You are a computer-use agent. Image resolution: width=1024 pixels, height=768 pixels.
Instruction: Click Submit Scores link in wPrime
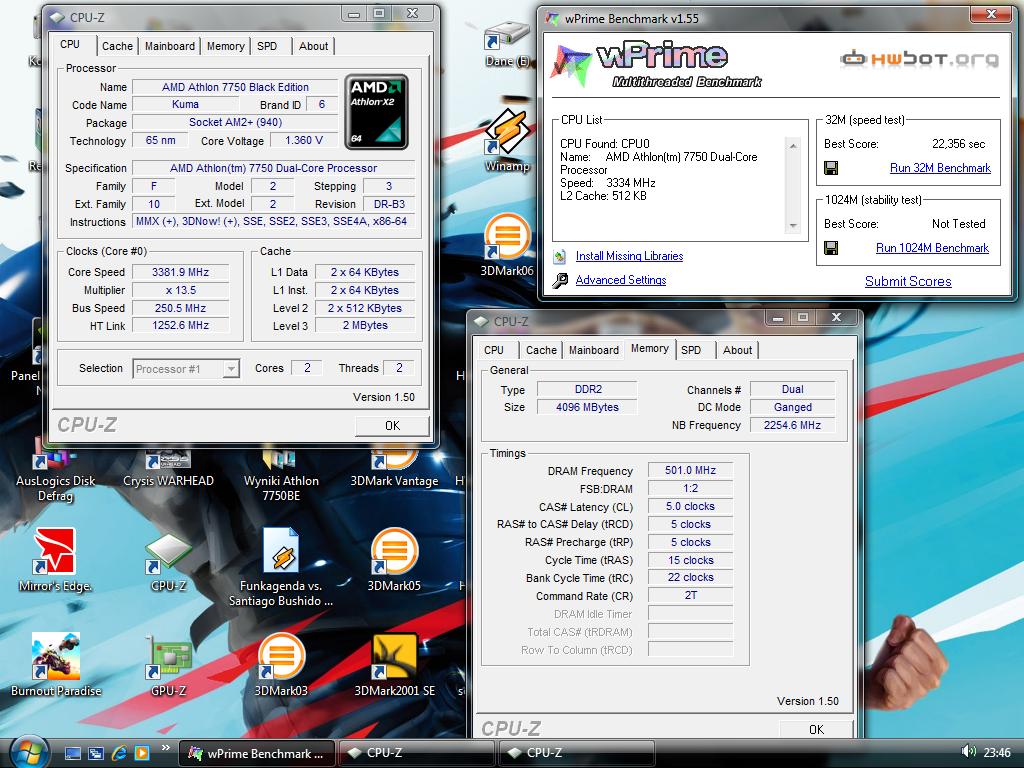pos(908,281)
